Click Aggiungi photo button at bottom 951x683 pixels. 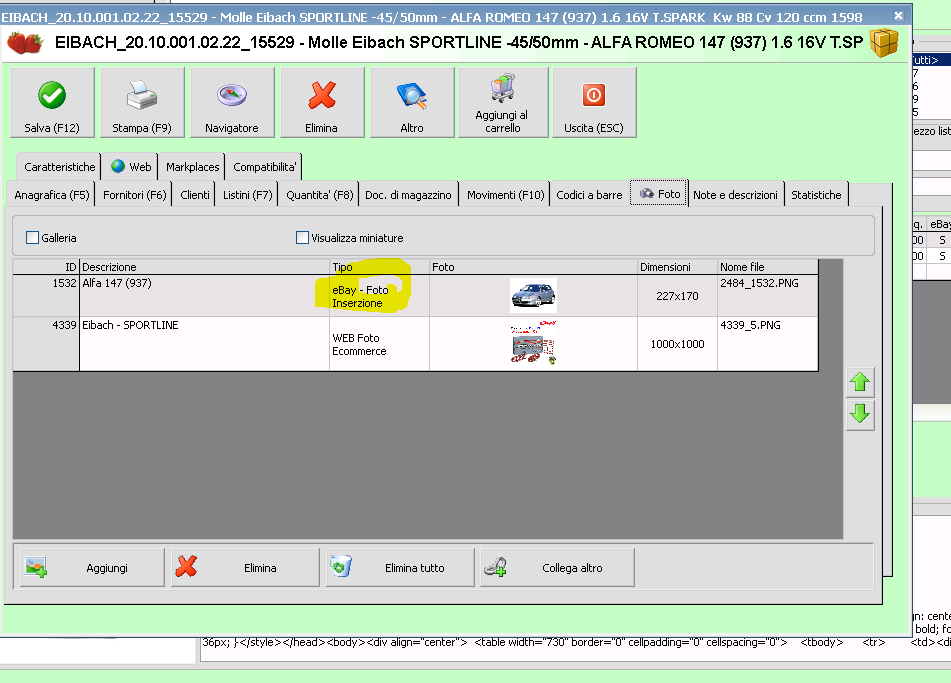tap(92, 568)
